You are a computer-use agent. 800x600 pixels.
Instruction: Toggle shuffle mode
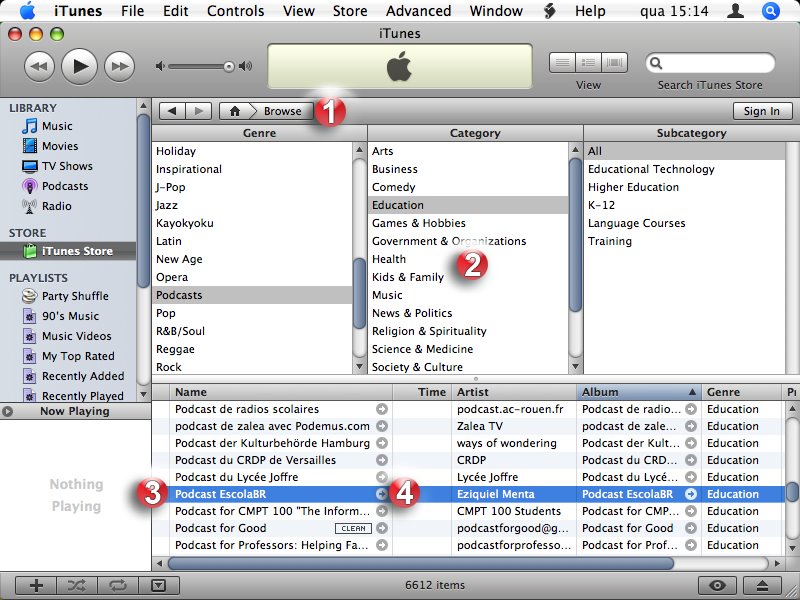(77, 585)
